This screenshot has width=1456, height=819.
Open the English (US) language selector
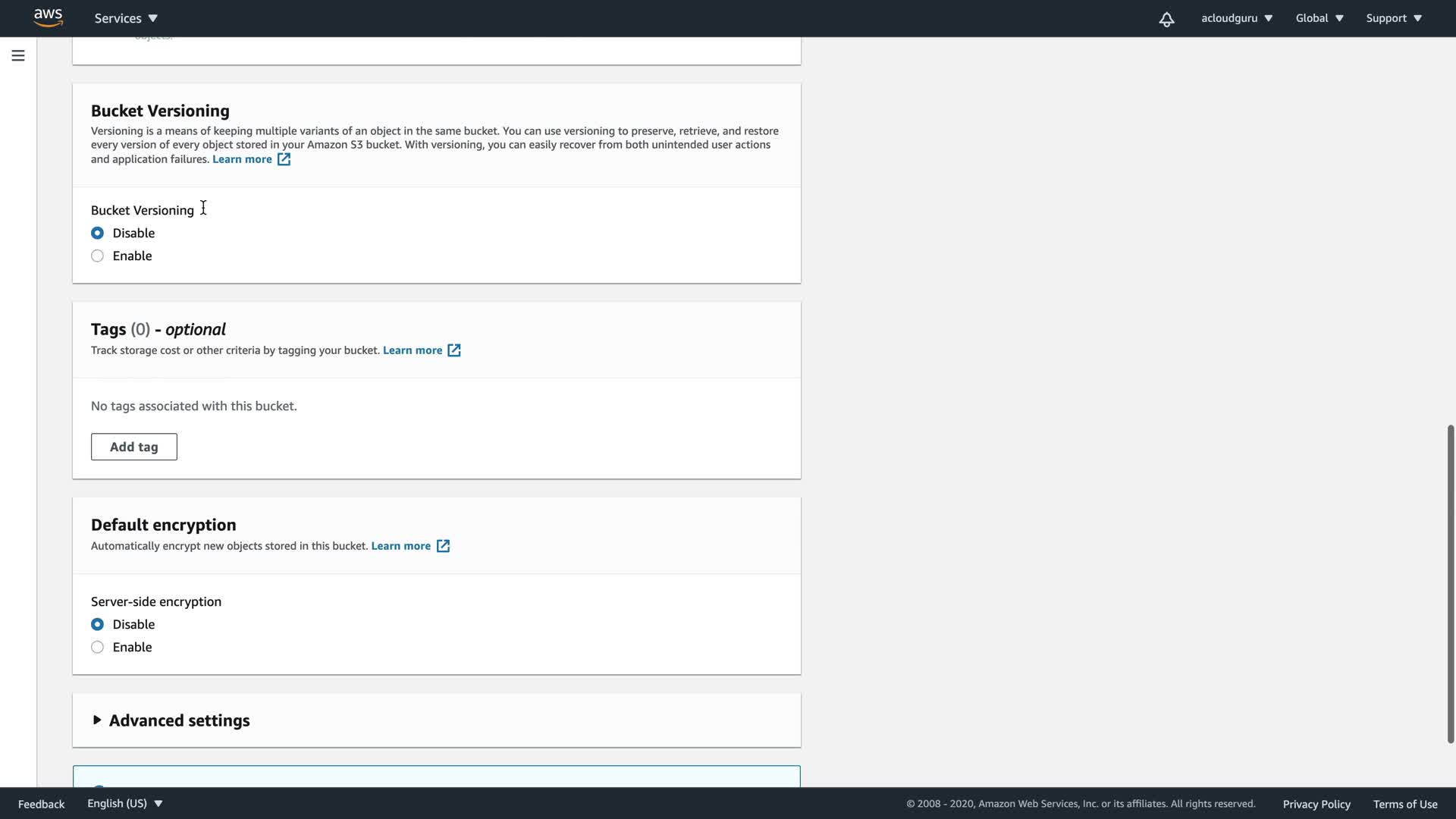click(124, 804)
